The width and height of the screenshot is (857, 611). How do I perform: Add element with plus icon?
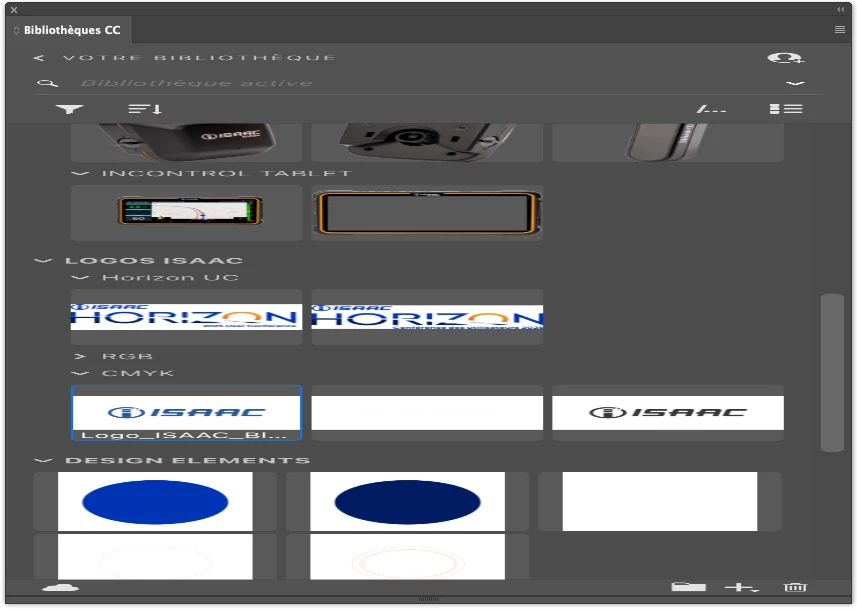tap(742, 588)
